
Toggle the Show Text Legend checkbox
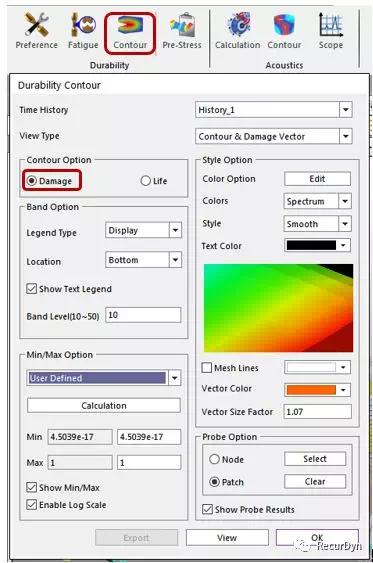click(32, 288)
